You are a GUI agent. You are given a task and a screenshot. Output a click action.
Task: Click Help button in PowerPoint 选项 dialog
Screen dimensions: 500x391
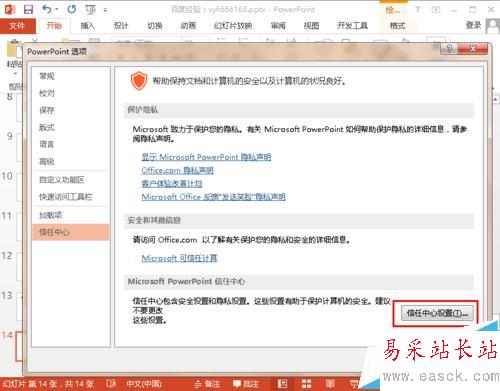pos(449,49)
